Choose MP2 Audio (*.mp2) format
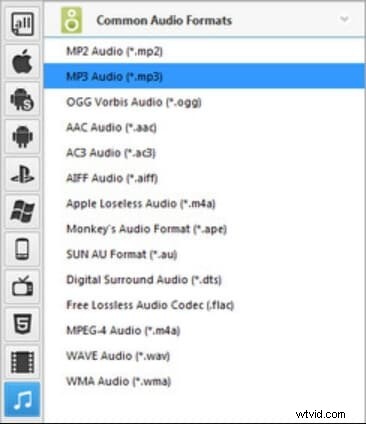The width and height of the screenshot is (366, 424). coord(204,51)
